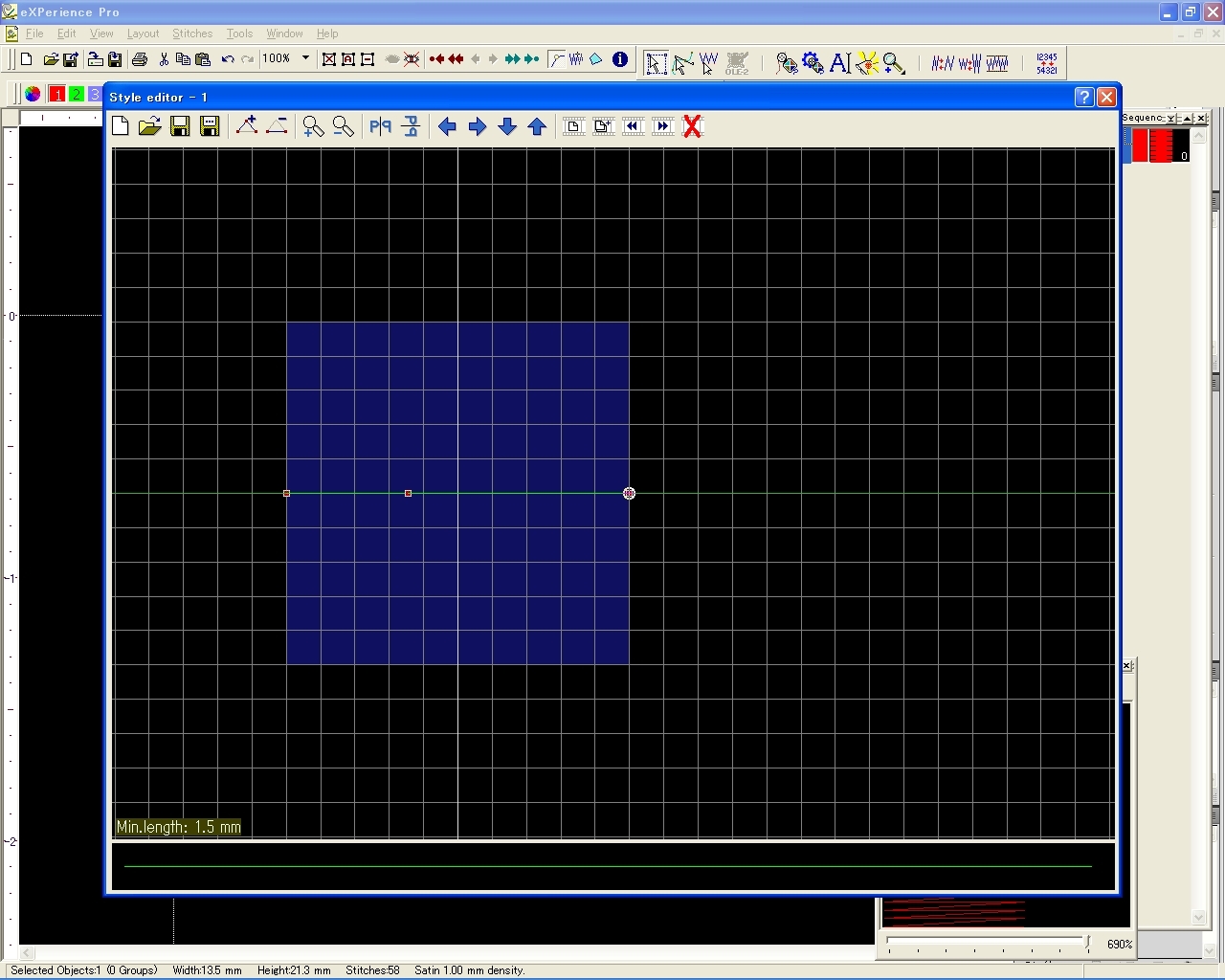Viewport: 1225px width, 980px height.
Task: Move pattern left with blue arrow
Action: 447,126
